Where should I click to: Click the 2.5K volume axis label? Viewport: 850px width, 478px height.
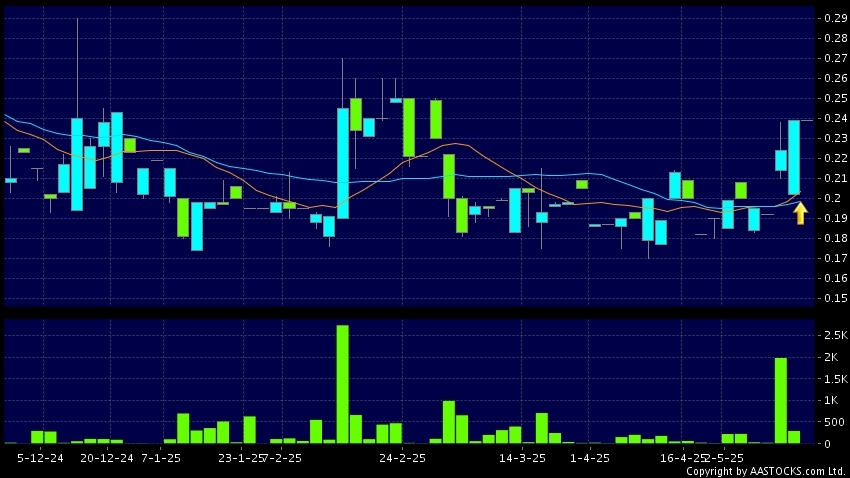(x=835, y=335)
